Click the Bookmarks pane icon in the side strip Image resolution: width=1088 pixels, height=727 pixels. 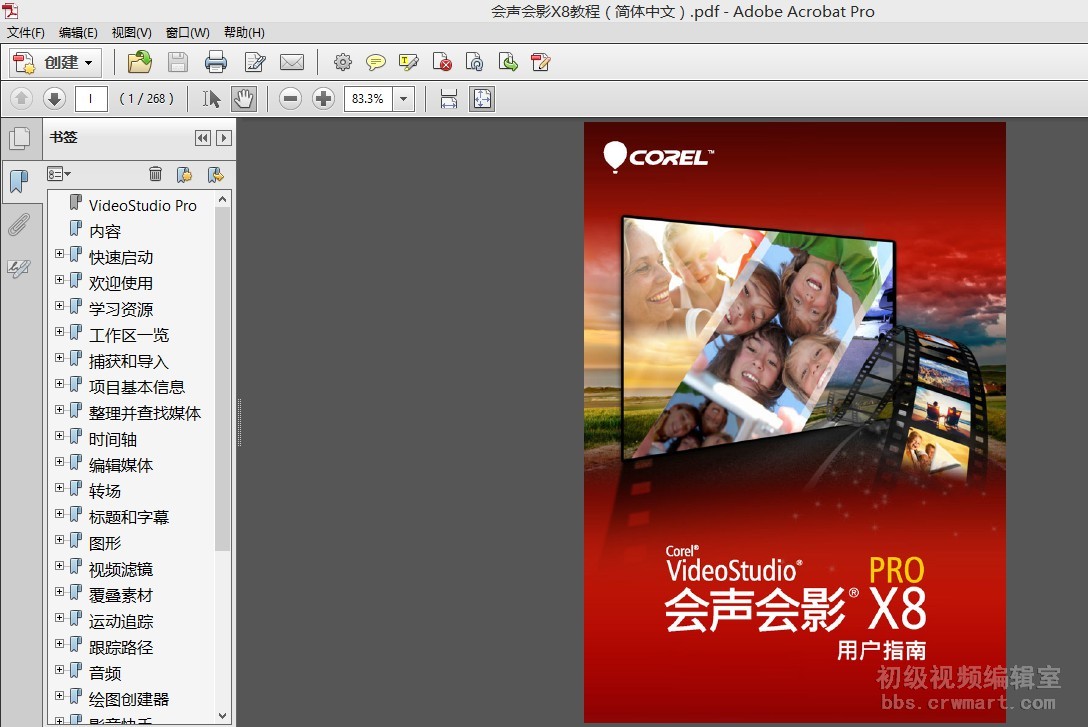coord(19,182)
